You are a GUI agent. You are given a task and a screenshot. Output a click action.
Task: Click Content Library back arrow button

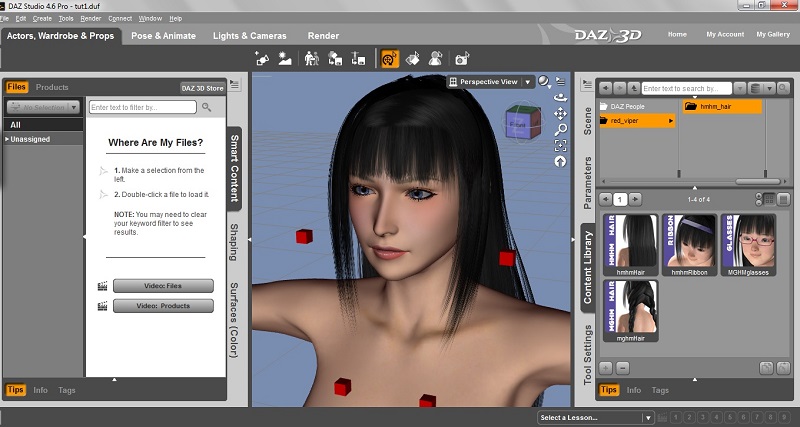coord(605,88)
